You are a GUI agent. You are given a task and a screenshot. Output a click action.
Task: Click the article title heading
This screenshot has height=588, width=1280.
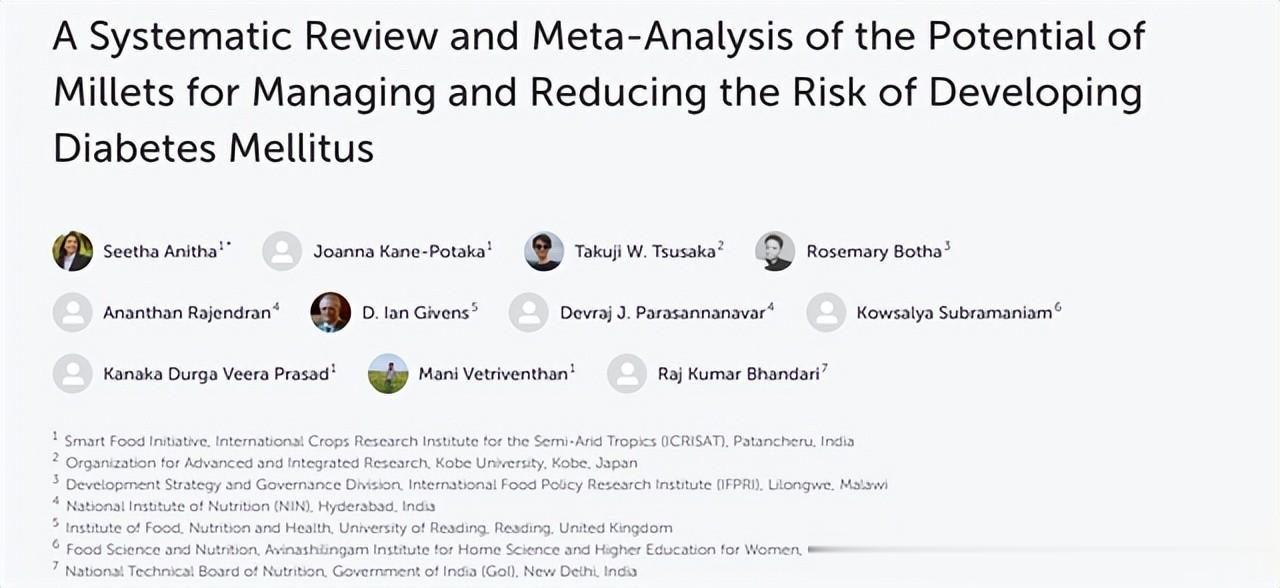click(598, 92)
